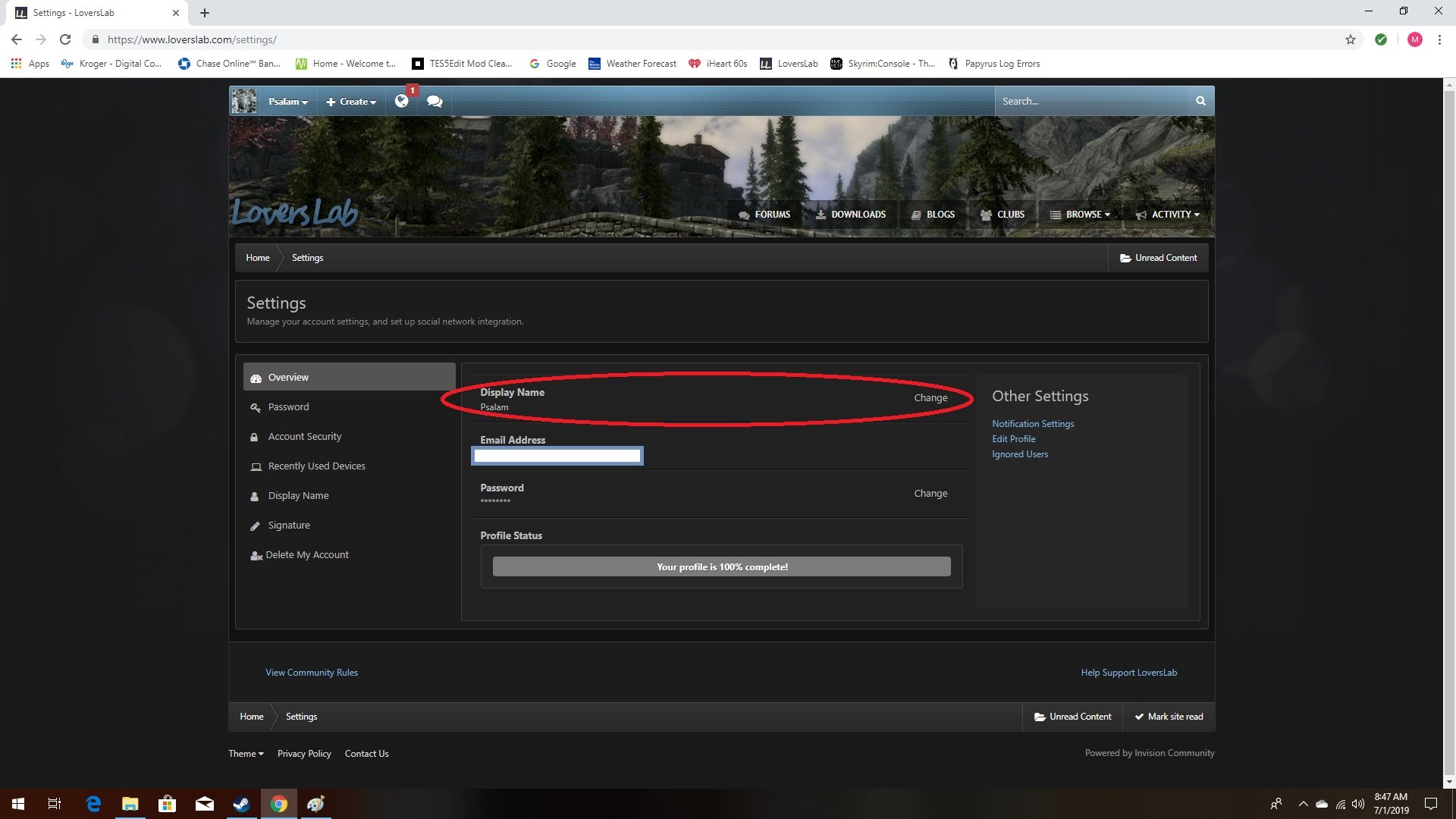Click the Home breadcrumb at top
1456x819 pixels.
click(258, 258)
